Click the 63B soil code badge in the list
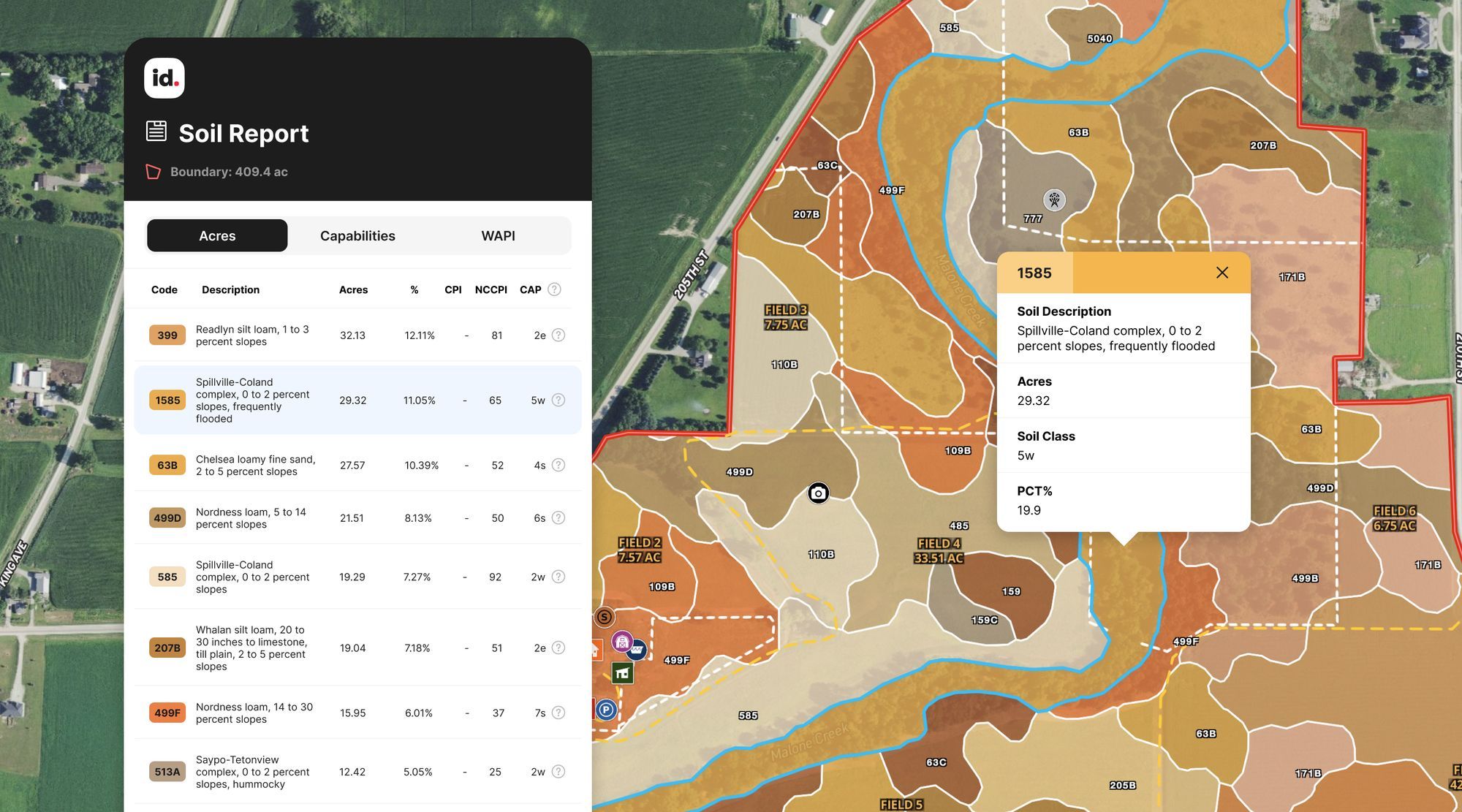 tap(167, 465)
